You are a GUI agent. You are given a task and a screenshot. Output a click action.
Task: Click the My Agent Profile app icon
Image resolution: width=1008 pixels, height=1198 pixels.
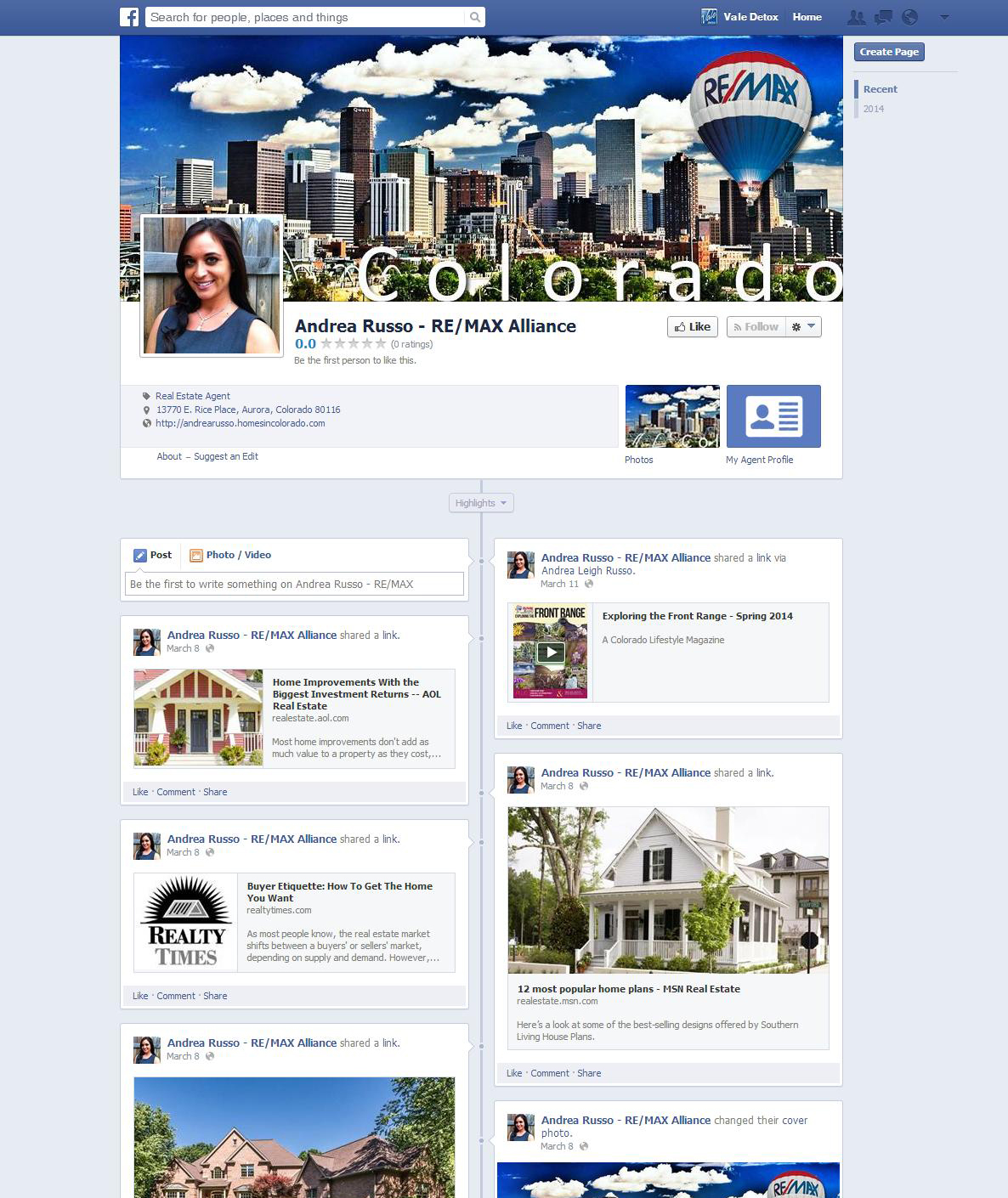pos(773,416)
